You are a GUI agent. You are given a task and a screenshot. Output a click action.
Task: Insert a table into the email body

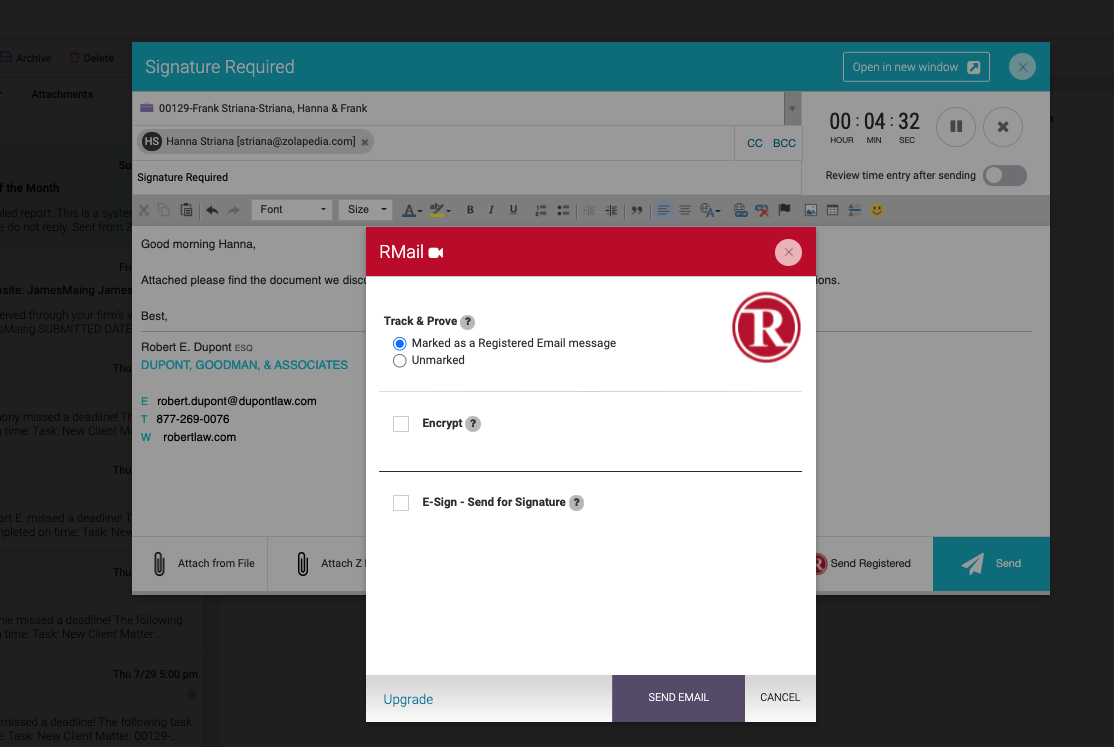coord(833,210)
